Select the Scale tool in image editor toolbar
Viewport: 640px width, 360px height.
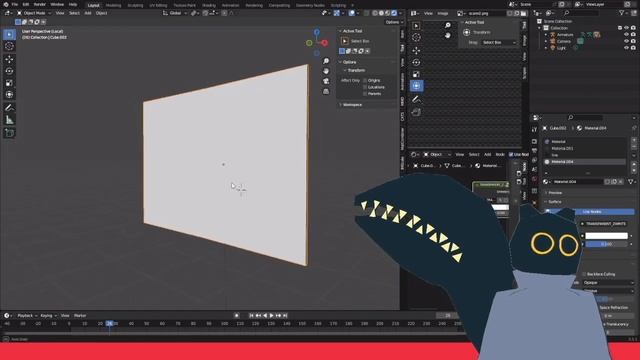pos(416,74)
